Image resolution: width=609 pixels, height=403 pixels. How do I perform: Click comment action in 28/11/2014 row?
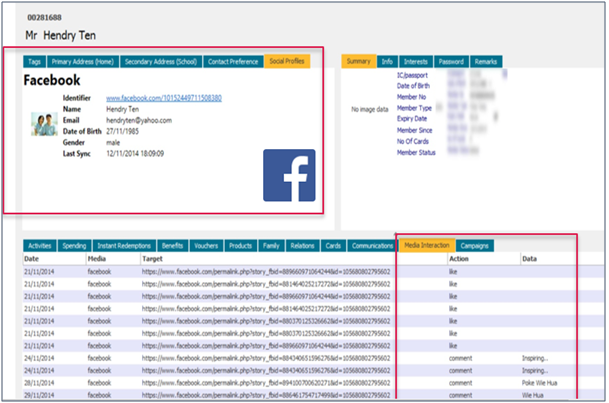(461, 383)
